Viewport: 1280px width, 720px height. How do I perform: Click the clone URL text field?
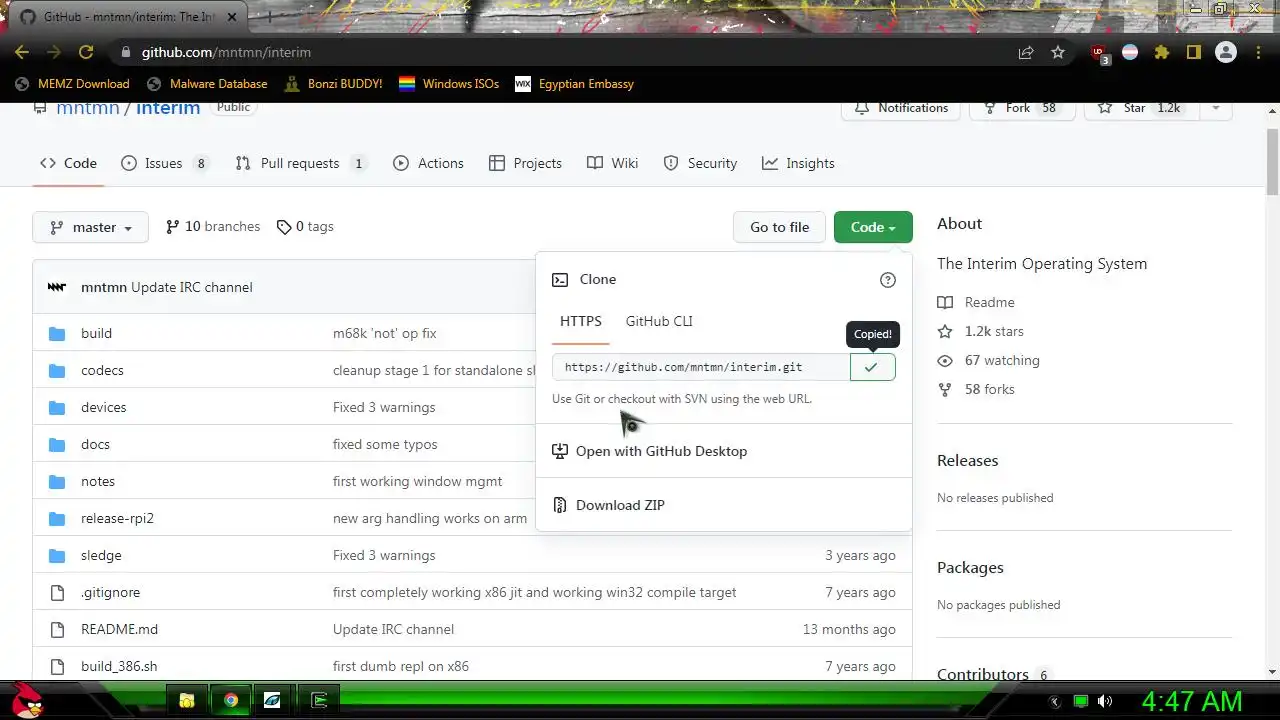pos(701,367)
